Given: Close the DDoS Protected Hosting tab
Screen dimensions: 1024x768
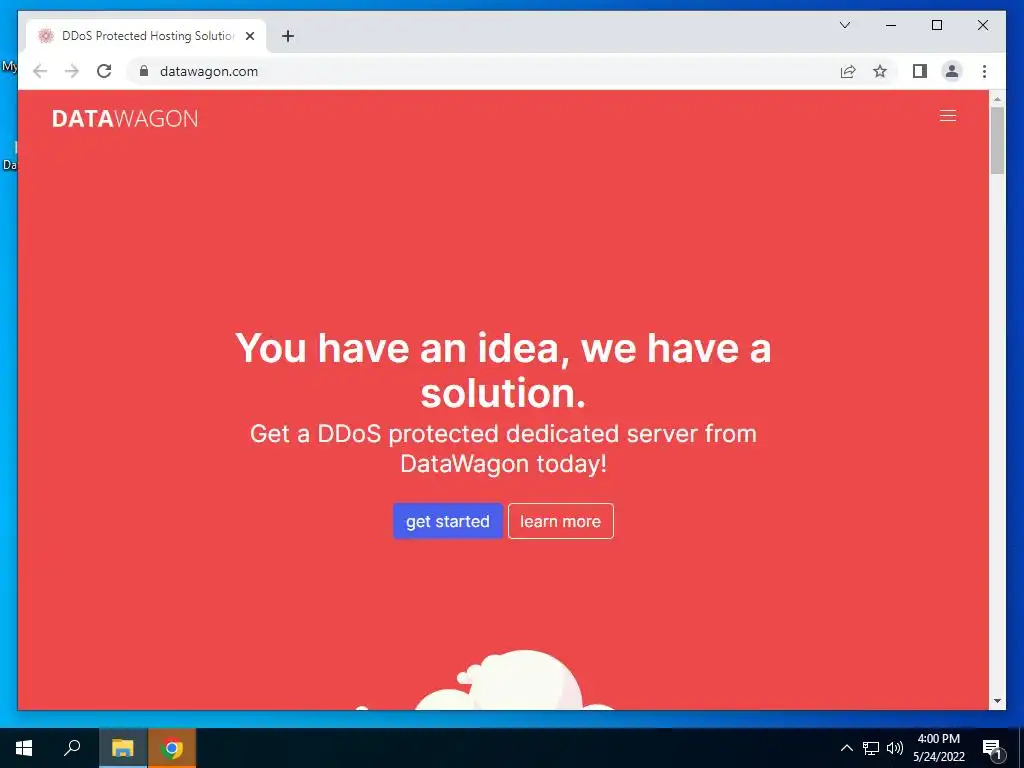Looking at the screenshot, I should coord(249,36).
